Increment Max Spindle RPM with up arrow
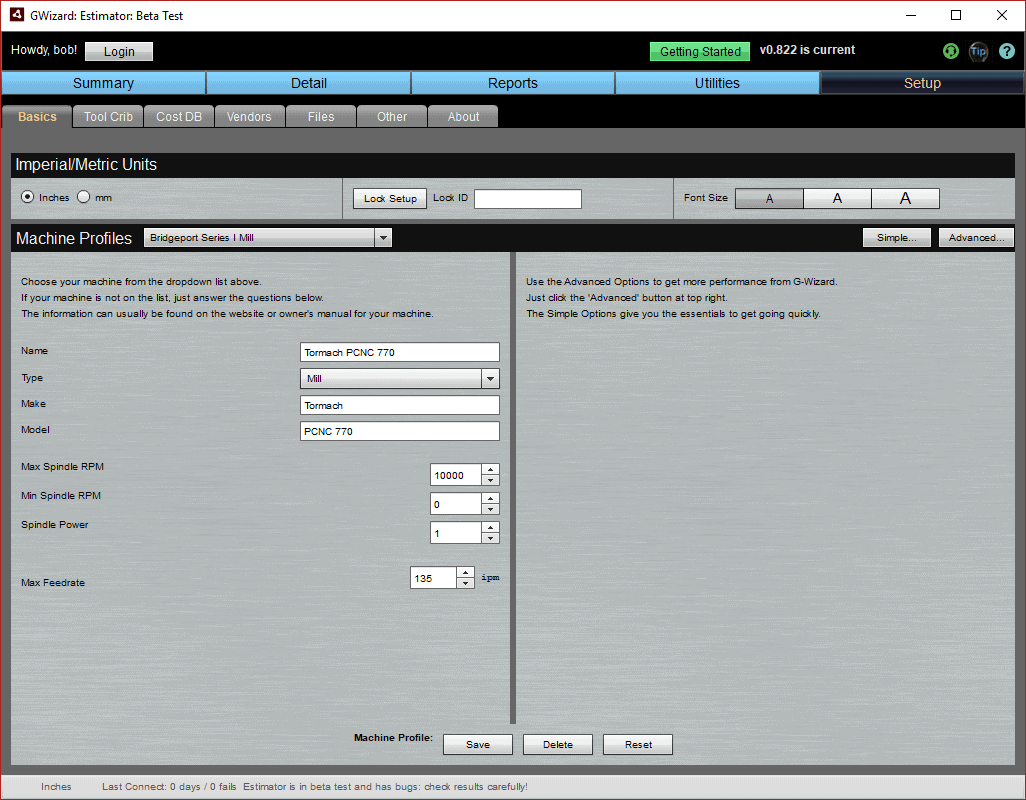The height and width of the screenshot is (800, 1026). click(x=490, y=470)
